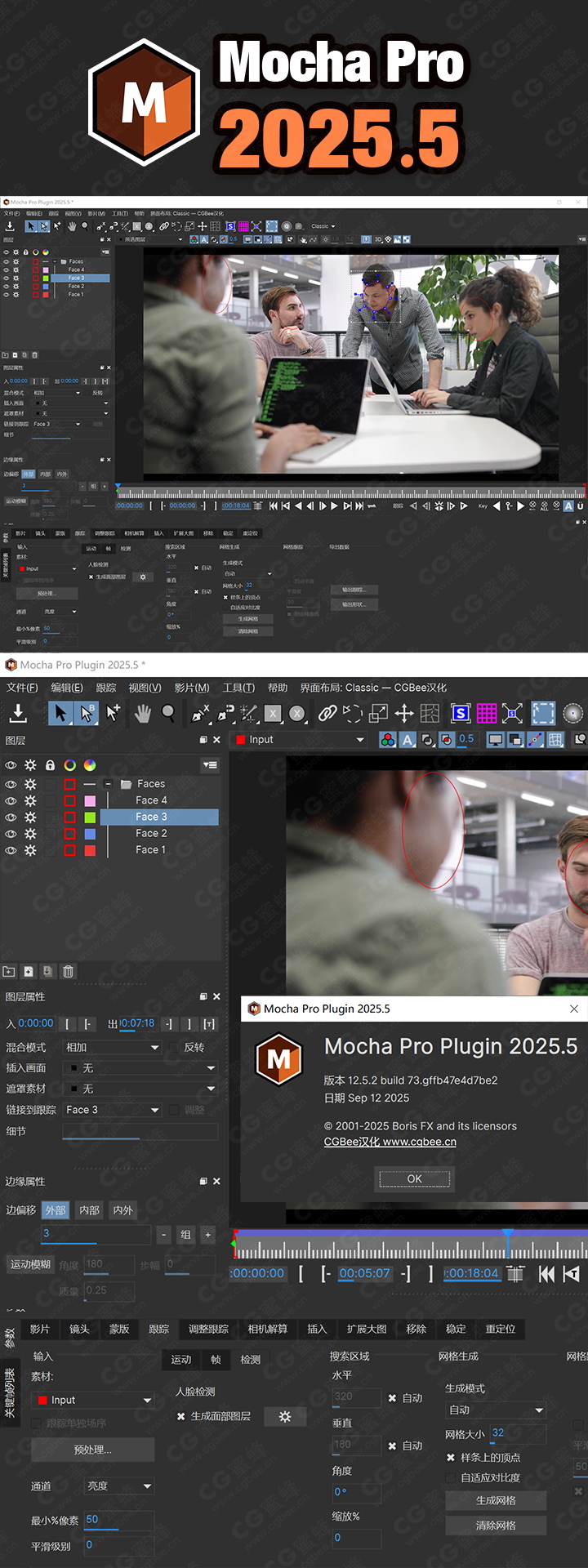
Task: Uncheck 生成面部图层 checkbox
Action: click(x=180, y=1416)
